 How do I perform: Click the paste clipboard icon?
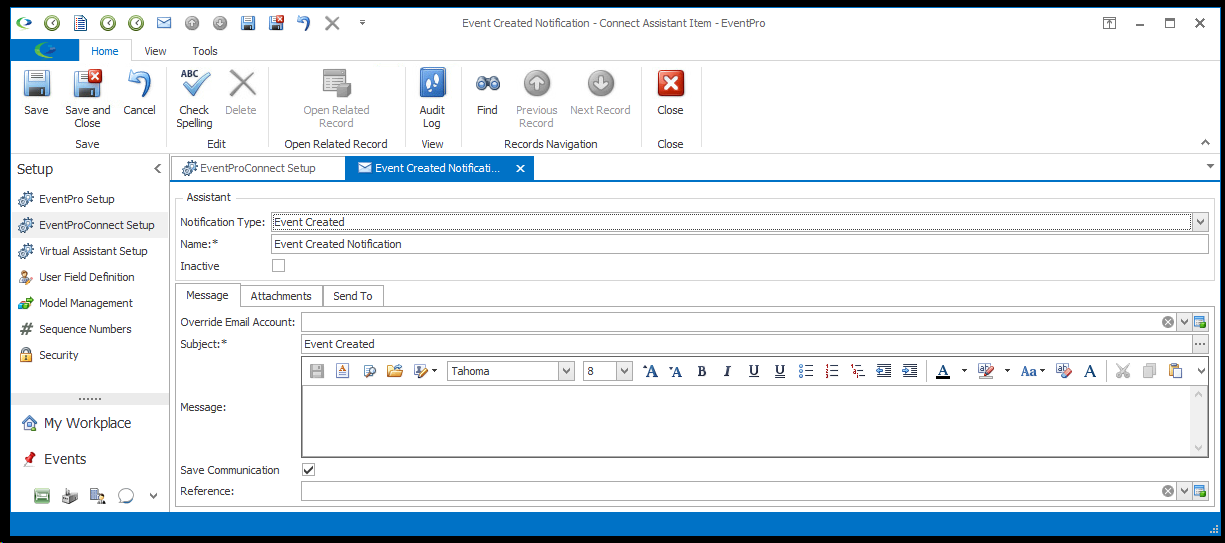coord(1176,371)
